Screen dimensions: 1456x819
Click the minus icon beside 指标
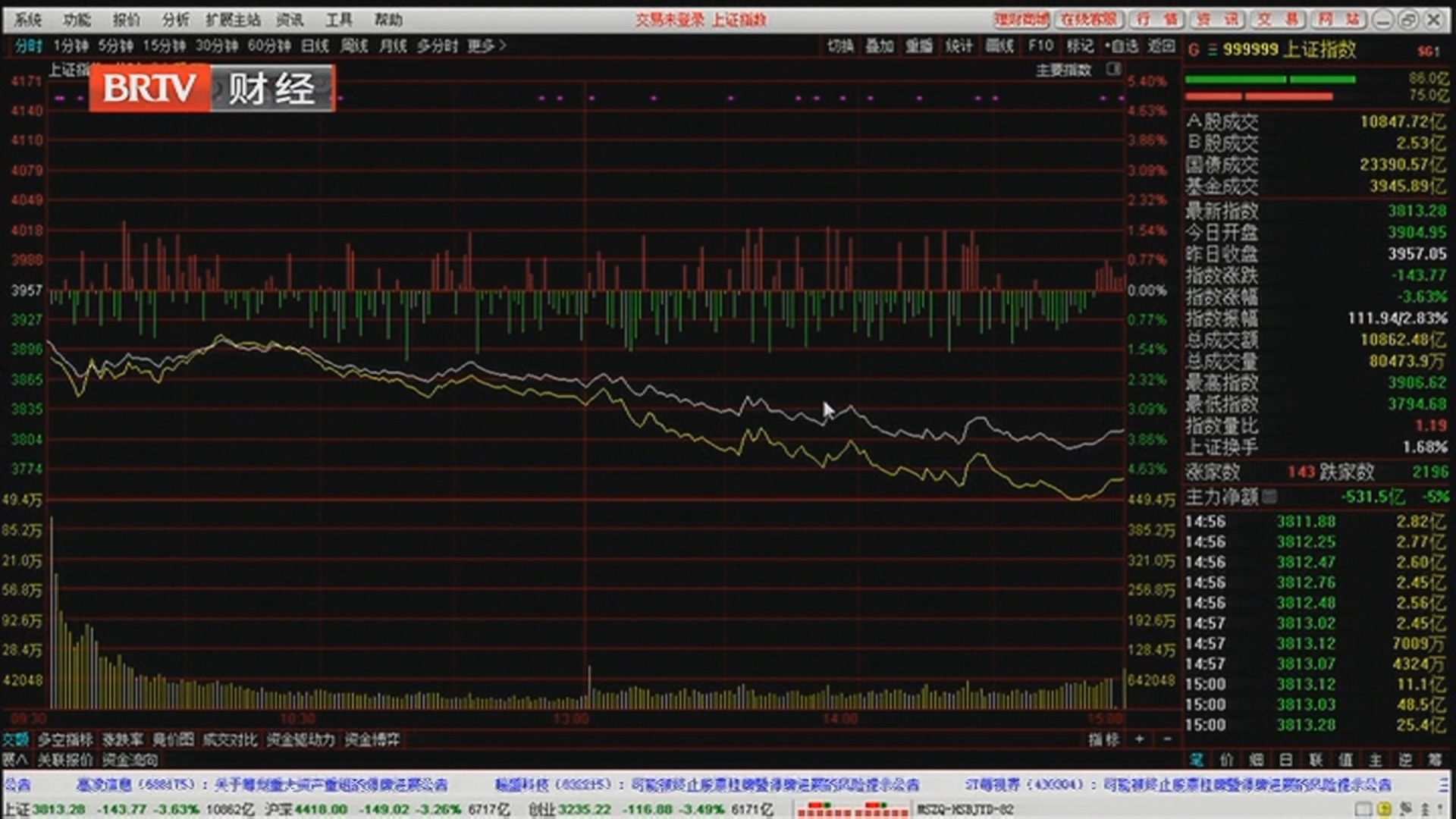[1167, 739]
